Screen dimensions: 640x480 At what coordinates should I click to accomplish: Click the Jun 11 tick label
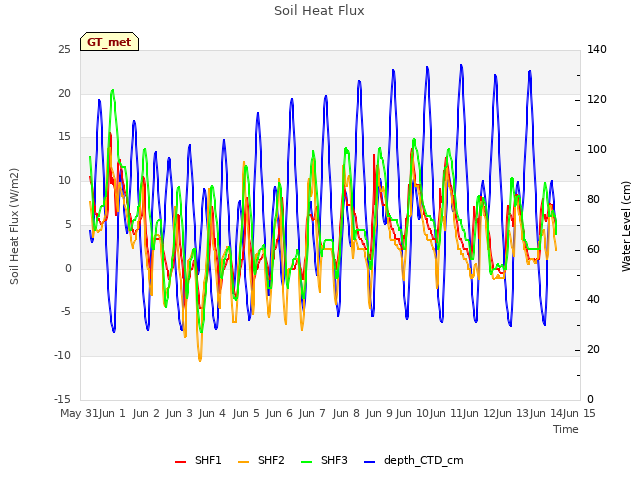point(446,413)
